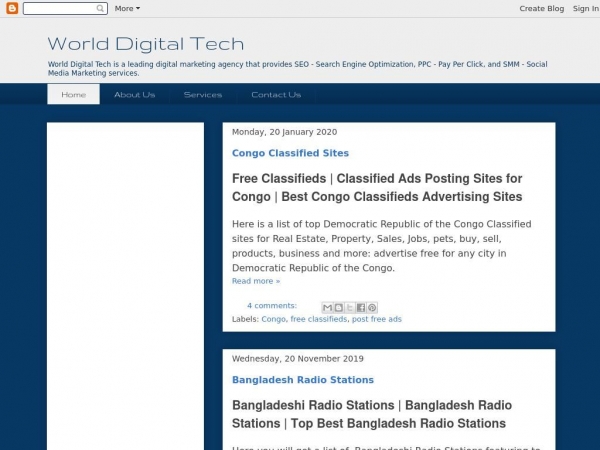
Task: Share the post to Twitter icon
Action: 349,307
